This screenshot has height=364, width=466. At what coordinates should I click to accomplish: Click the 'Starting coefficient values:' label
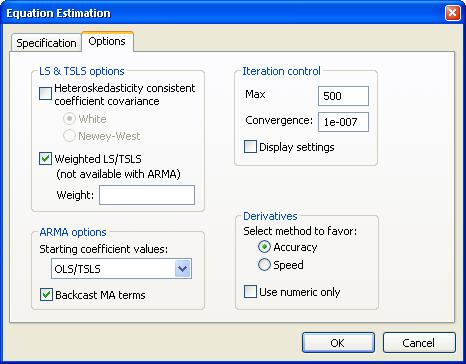(x=104, y=249)
